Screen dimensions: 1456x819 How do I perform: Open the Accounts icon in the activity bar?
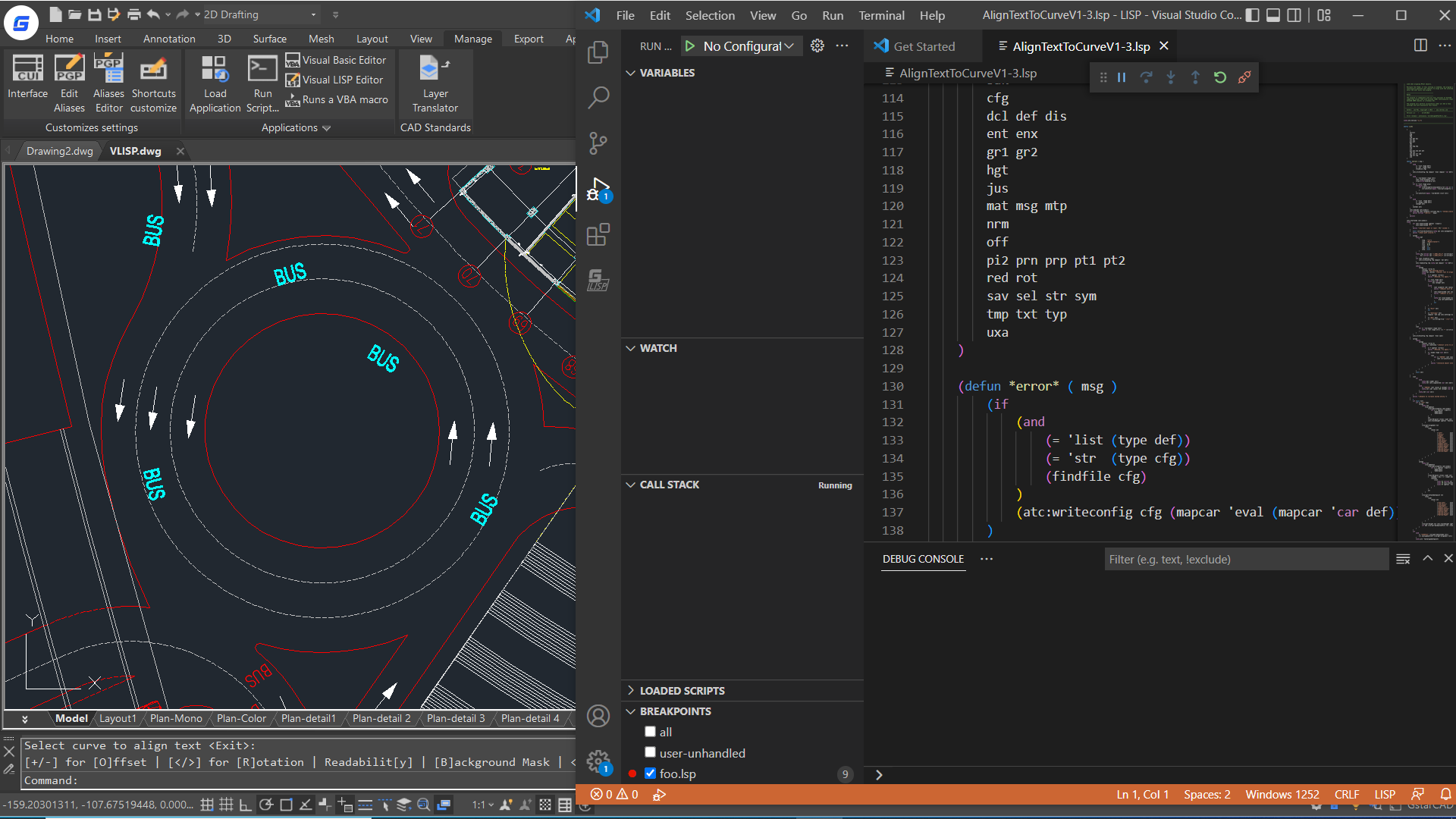coord(598,716)
